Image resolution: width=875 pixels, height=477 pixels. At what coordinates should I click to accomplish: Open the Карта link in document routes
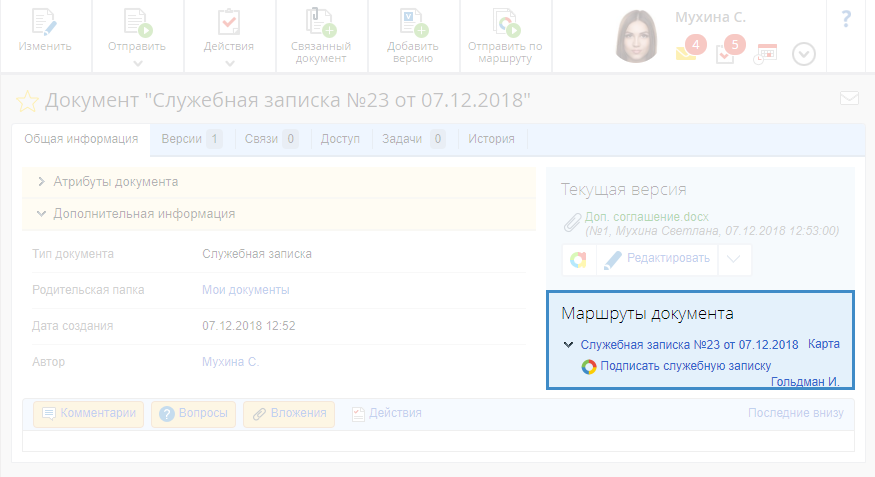point(823,344)
